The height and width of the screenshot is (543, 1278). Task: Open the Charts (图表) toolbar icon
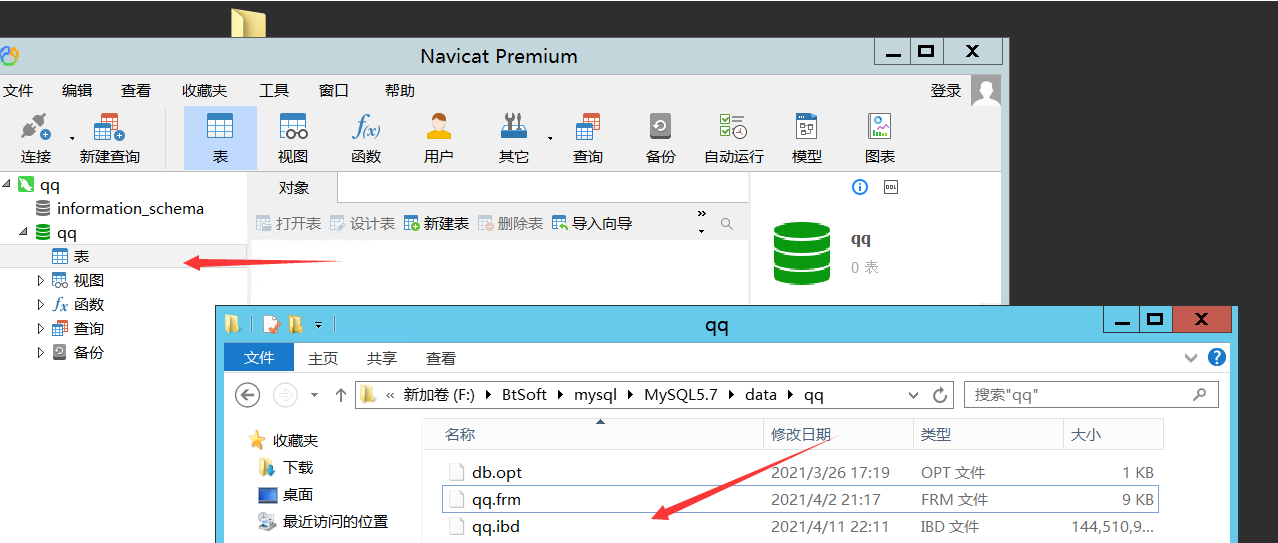click(880, 138)
